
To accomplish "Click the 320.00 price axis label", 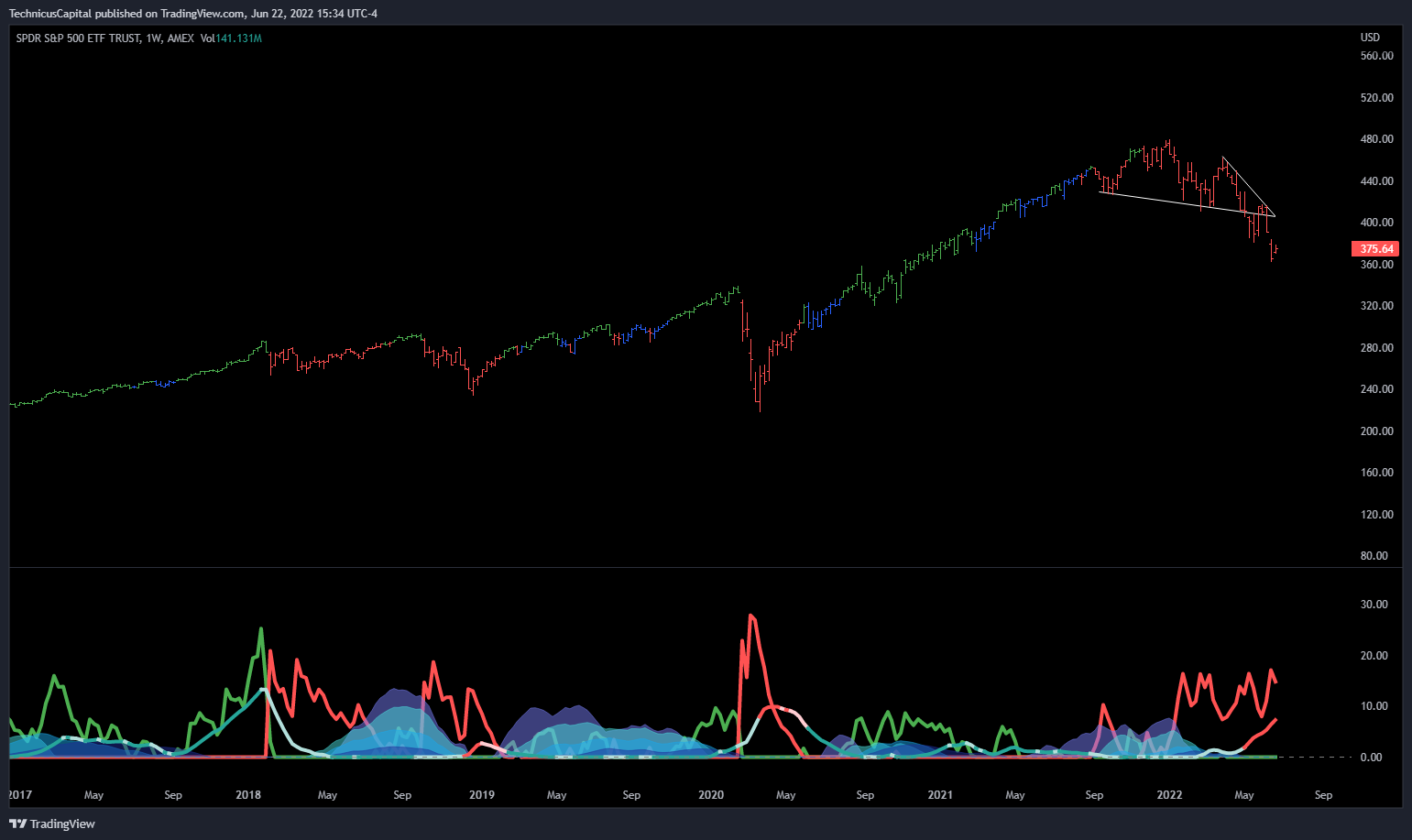I will pos(1376,306).
